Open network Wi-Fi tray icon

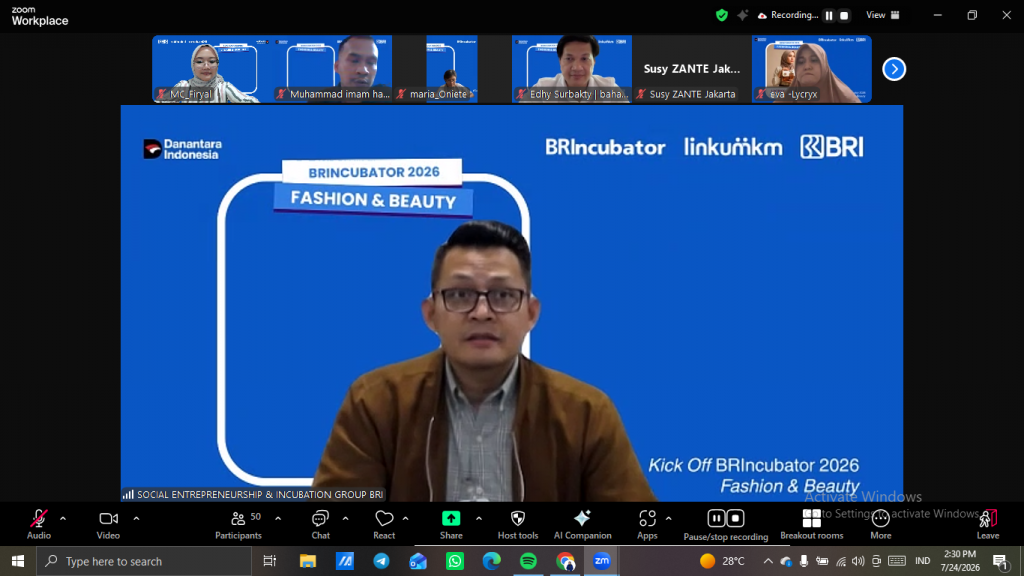841,561
